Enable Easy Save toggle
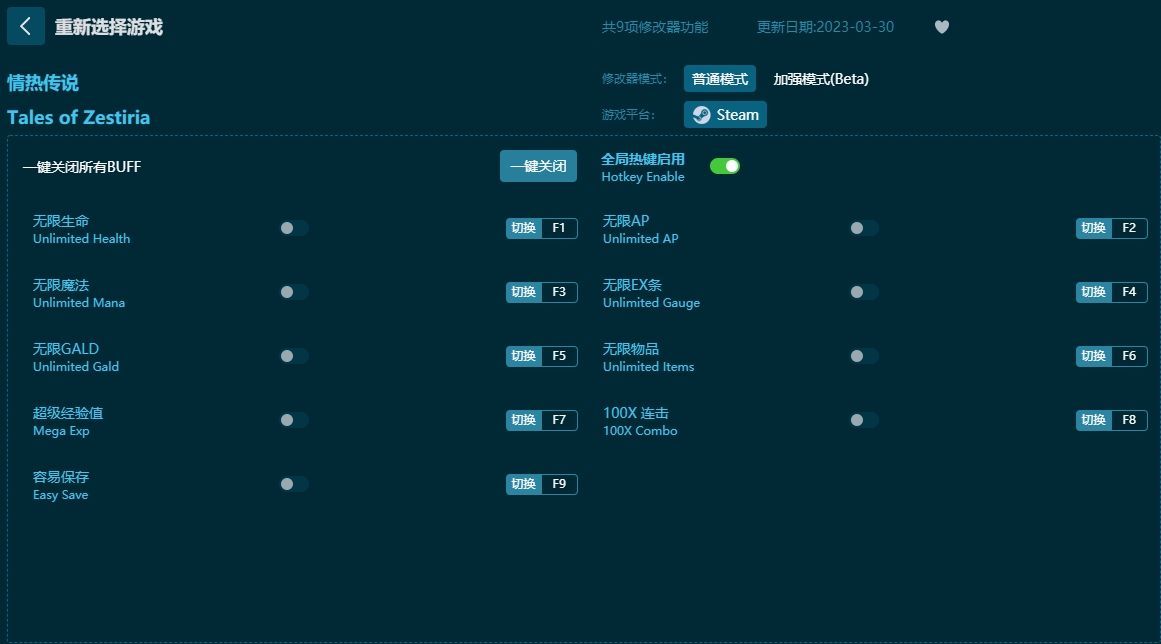This screenshot has height=644, width=1161. coord(294,484)
